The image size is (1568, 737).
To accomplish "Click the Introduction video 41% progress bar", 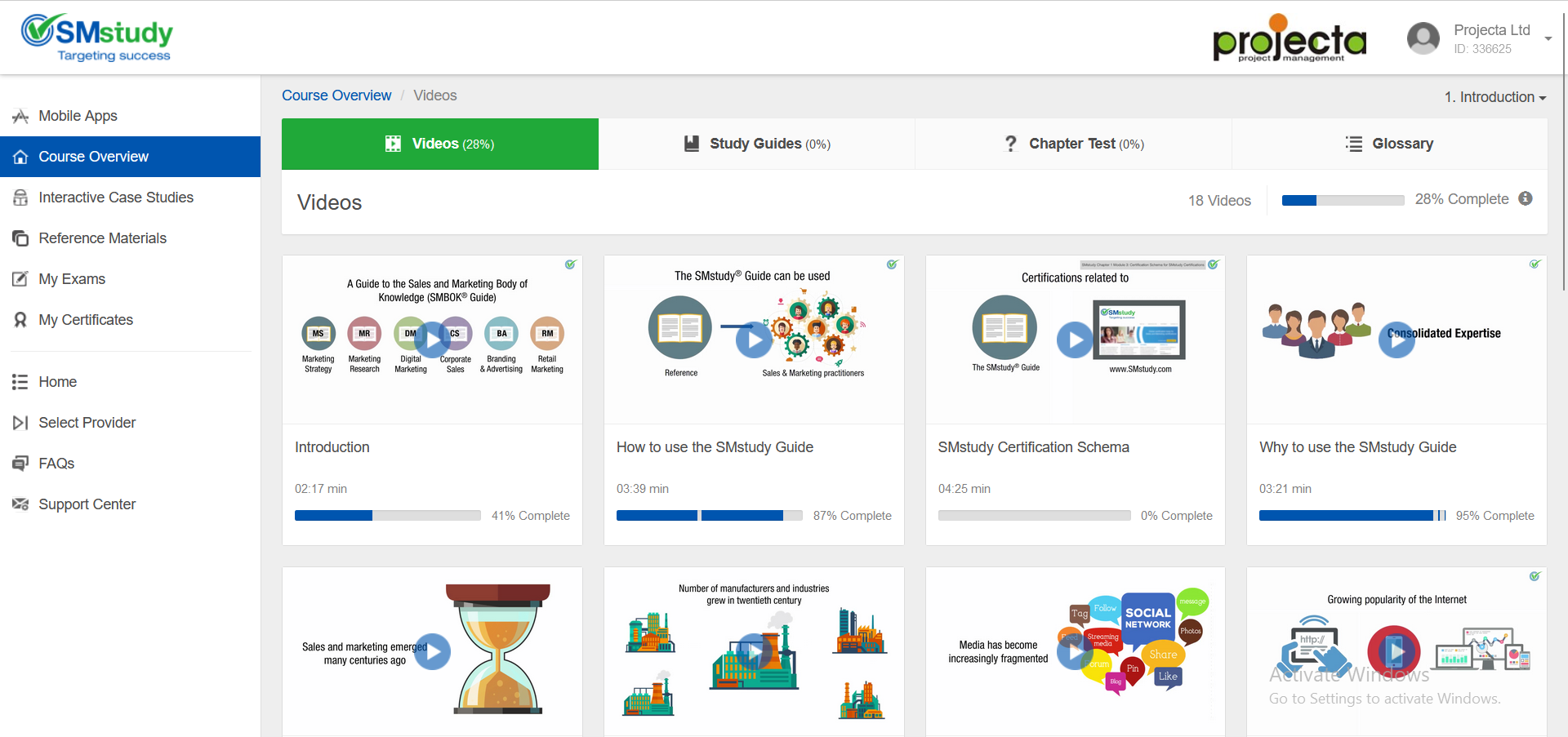I will [x=387, y=516].
